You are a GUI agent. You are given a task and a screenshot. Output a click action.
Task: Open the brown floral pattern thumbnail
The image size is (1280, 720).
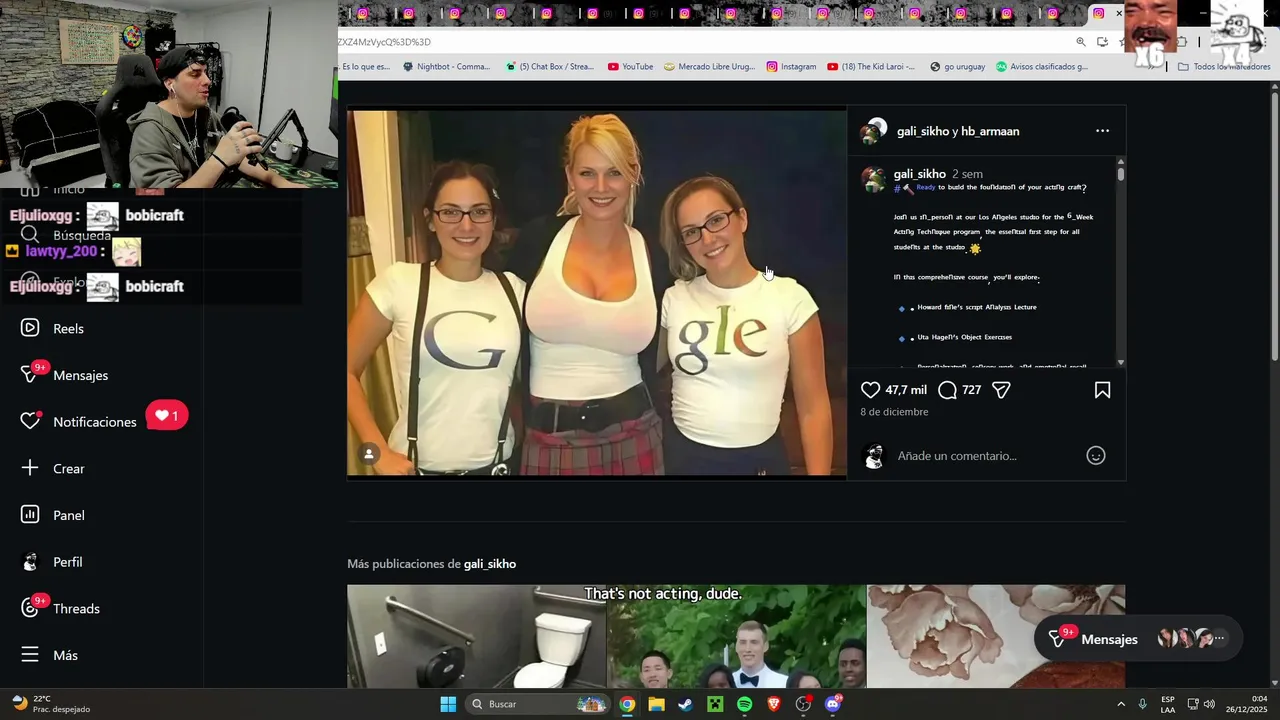pos(996,636)
